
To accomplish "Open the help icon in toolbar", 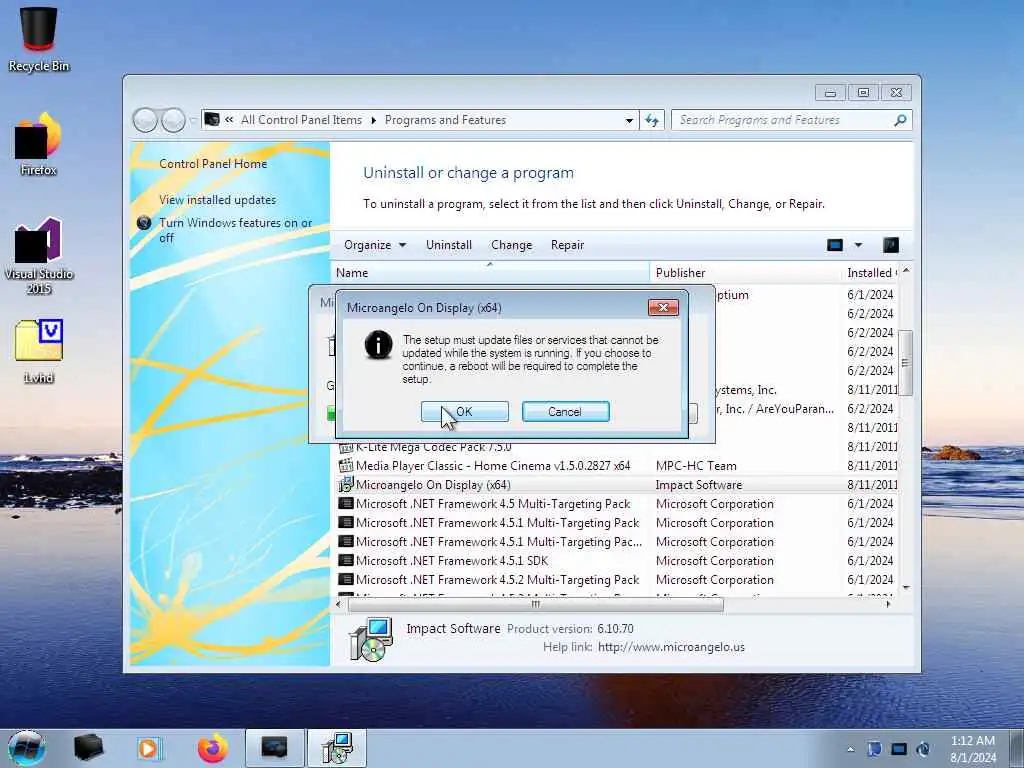I will click(x=891, y=245).
